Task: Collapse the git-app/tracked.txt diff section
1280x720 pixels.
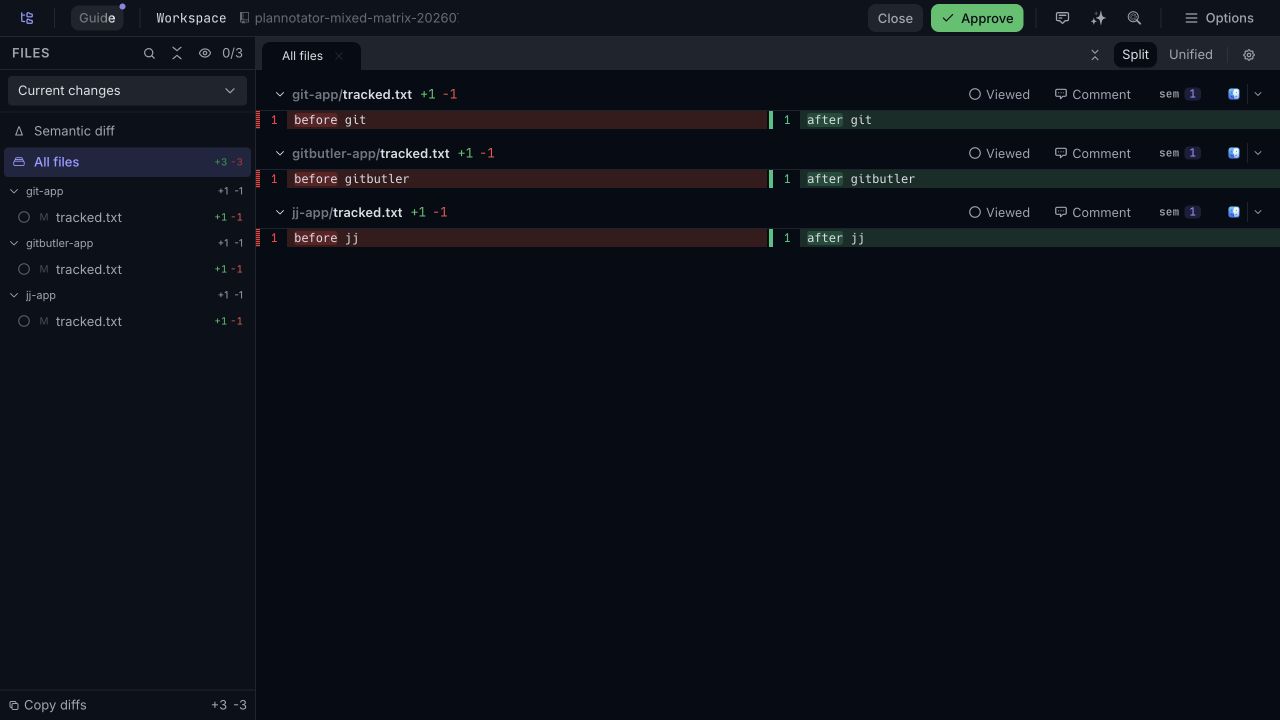Action: [x=280, y=94]
